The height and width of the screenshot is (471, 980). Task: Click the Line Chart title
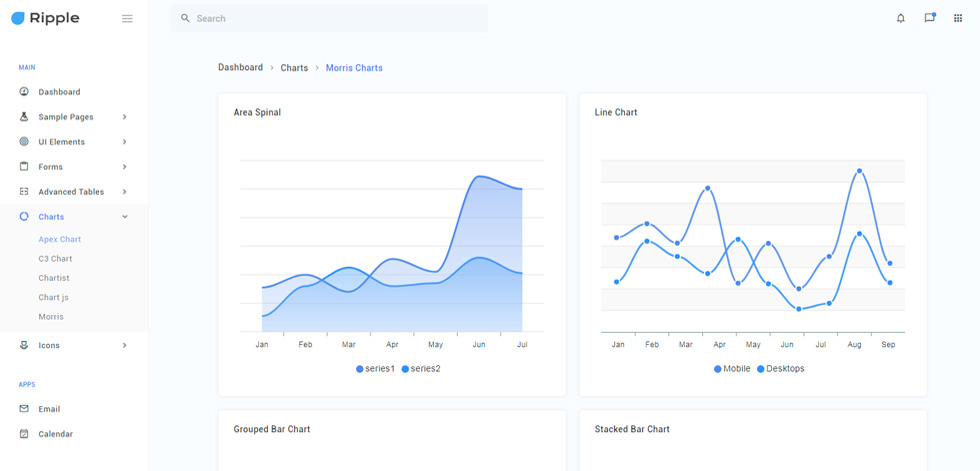[x=616, y=112]
